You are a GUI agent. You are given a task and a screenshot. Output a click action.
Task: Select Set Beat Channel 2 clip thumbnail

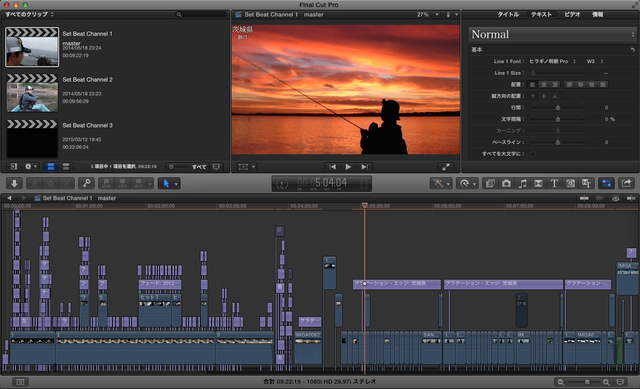coord(32,93)
